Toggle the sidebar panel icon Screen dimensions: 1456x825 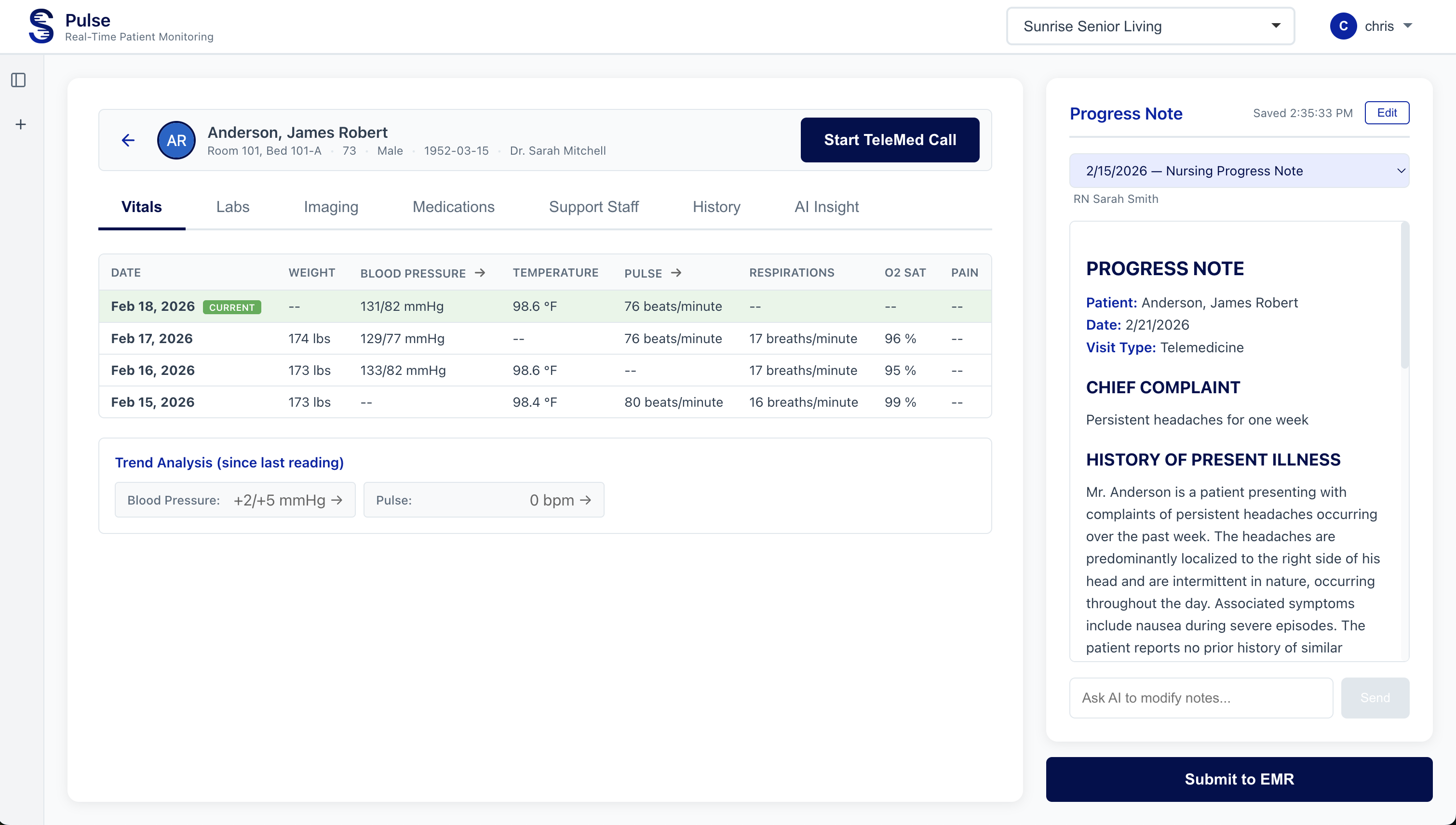[x=19, y=80]
